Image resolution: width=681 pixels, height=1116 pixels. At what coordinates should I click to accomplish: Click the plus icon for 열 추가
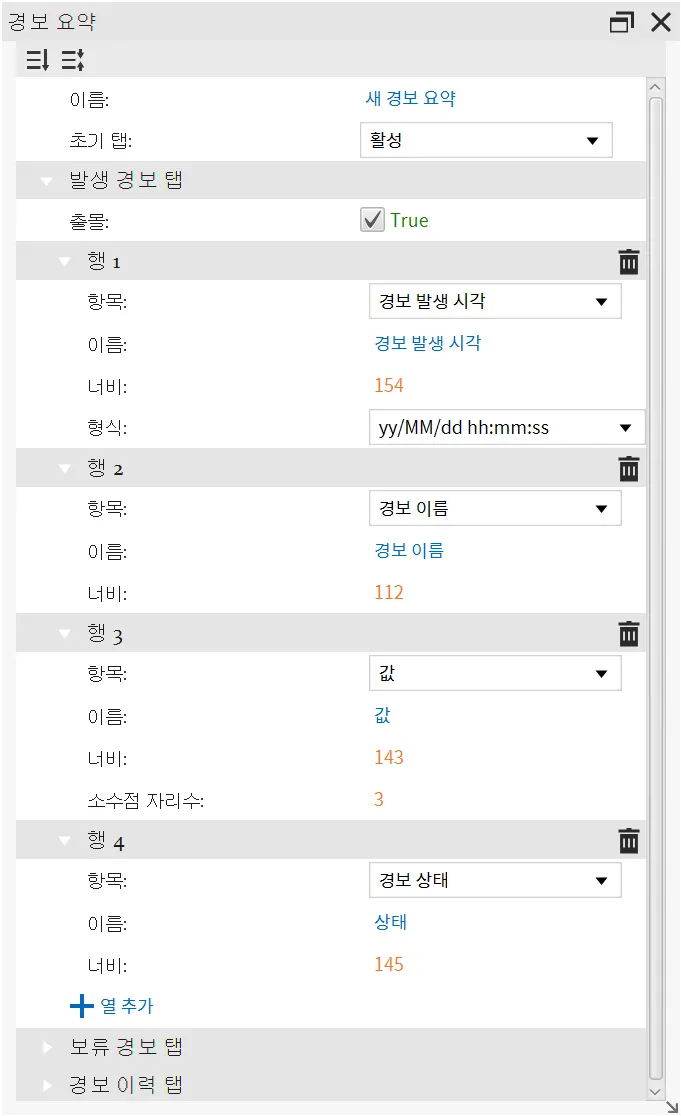click(x=82, y=1006)
